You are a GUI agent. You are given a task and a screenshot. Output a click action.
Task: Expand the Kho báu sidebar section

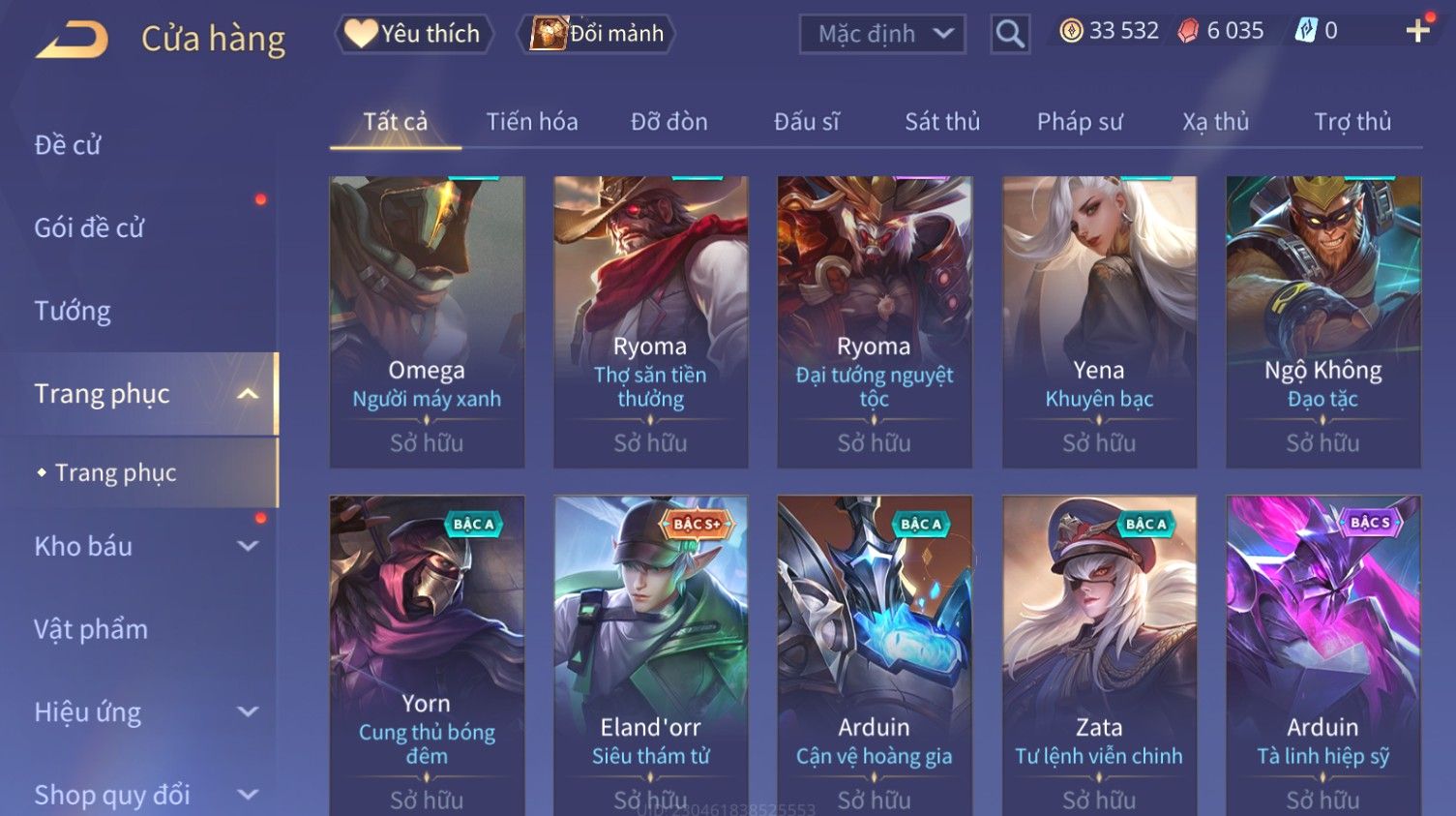coord(248,546)
